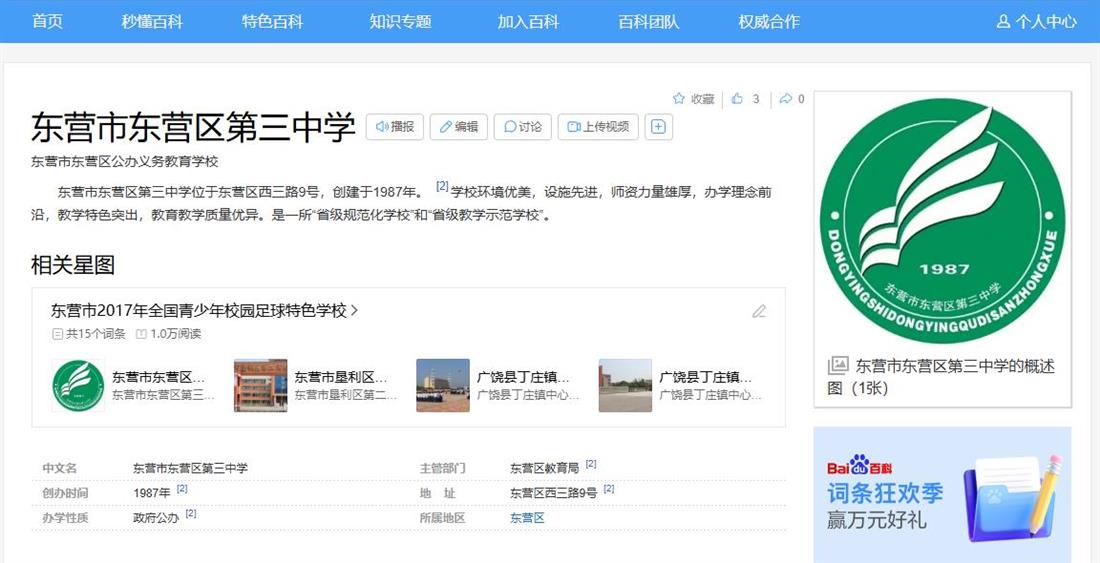Open reference [2] next to 东营区西三路9号
This screenshot has height=563, width=1100.
[x=608, y=489]
